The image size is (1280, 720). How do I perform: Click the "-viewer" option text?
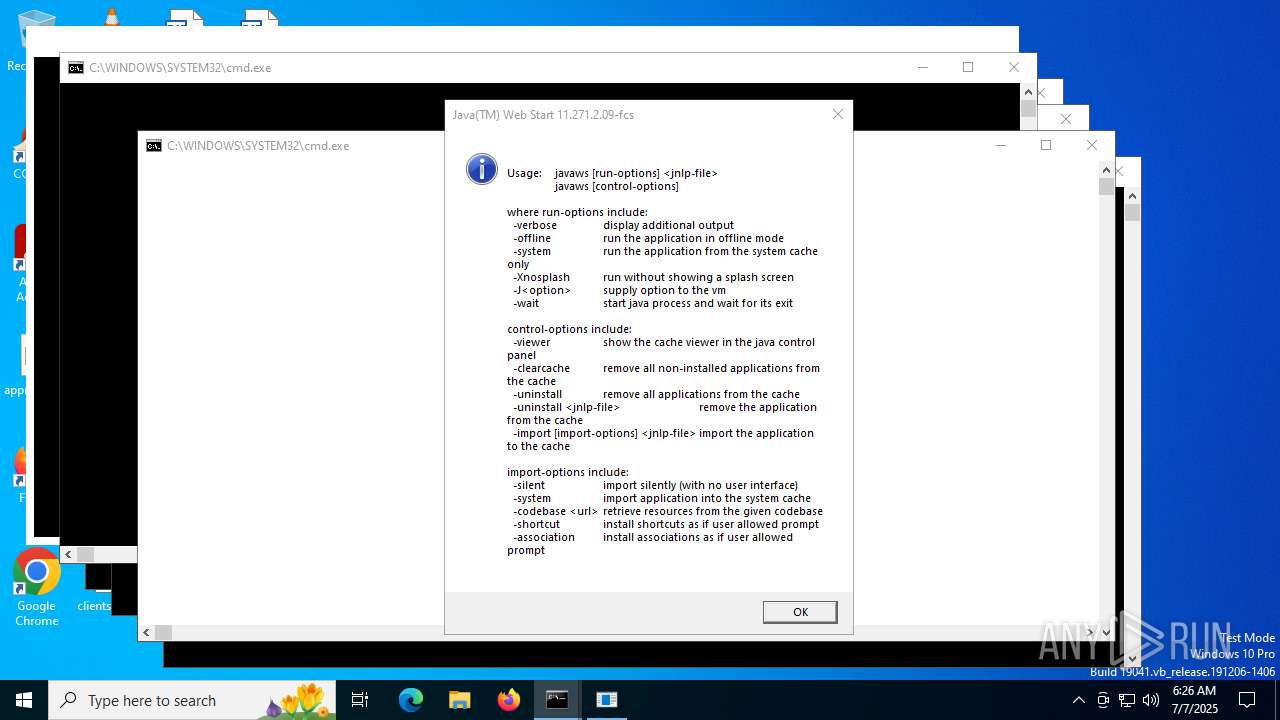point(531,342)
